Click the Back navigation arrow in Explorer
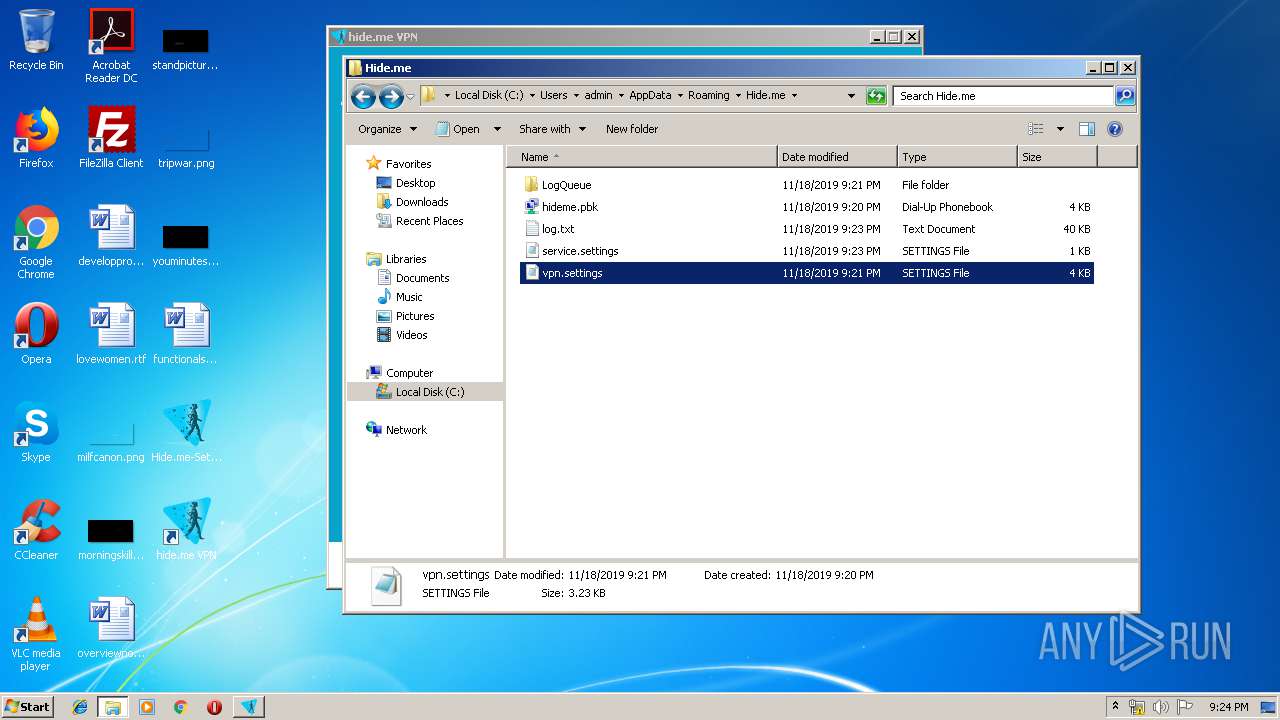This screenshot has height=720, width=1280. point(363,96)
